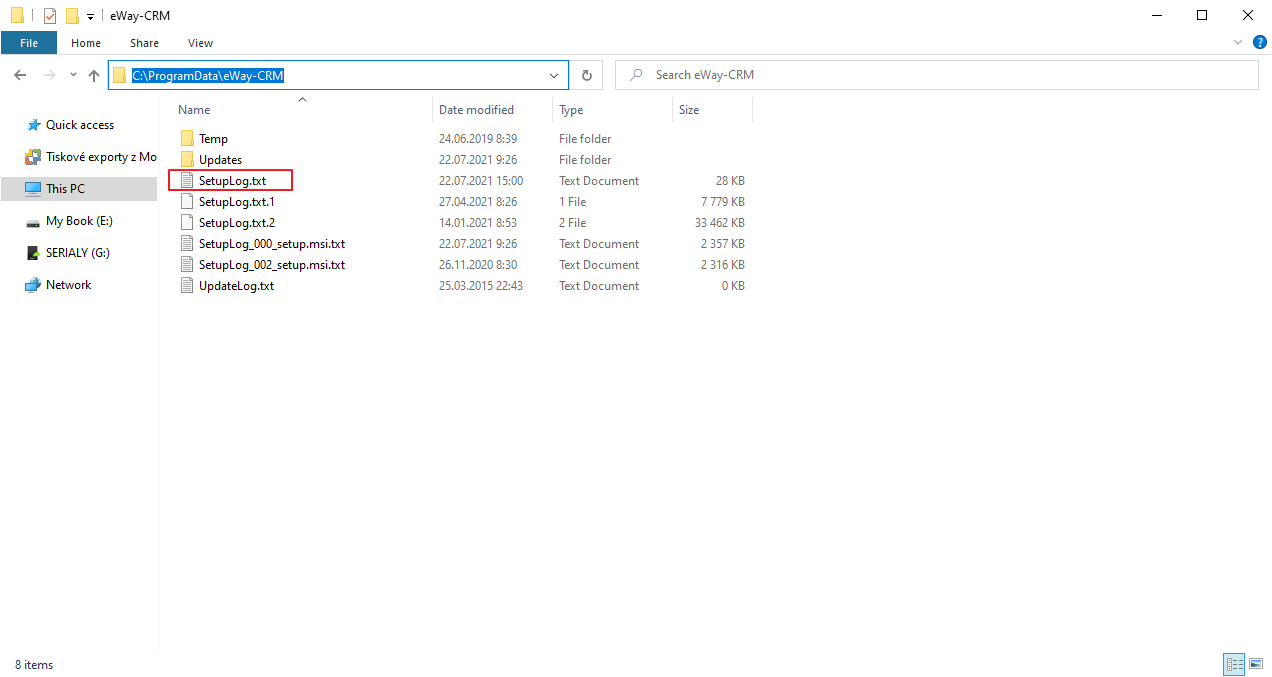Viewport: 1272px width, 677px height.
Task: Select the Updates folder name
Action: 220,160
